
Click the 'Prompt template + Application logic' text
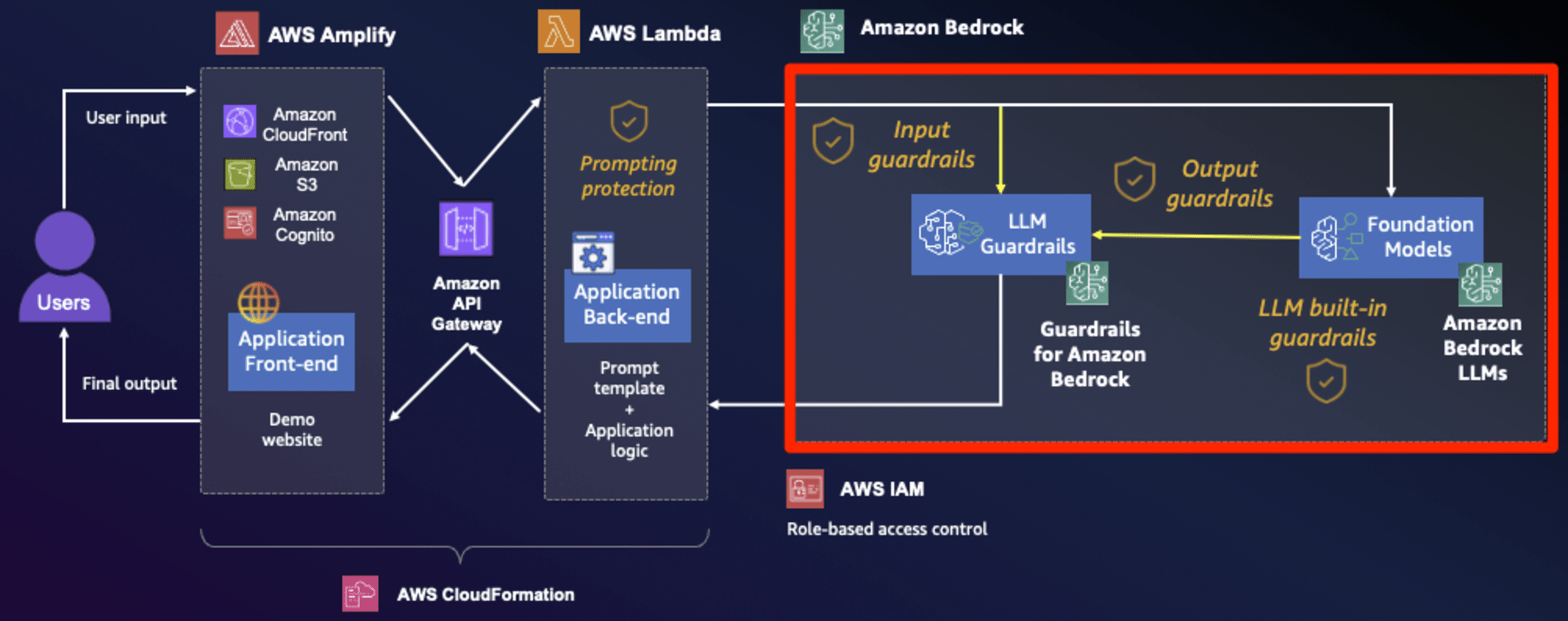pyautogui.click(x=629, y=409)
